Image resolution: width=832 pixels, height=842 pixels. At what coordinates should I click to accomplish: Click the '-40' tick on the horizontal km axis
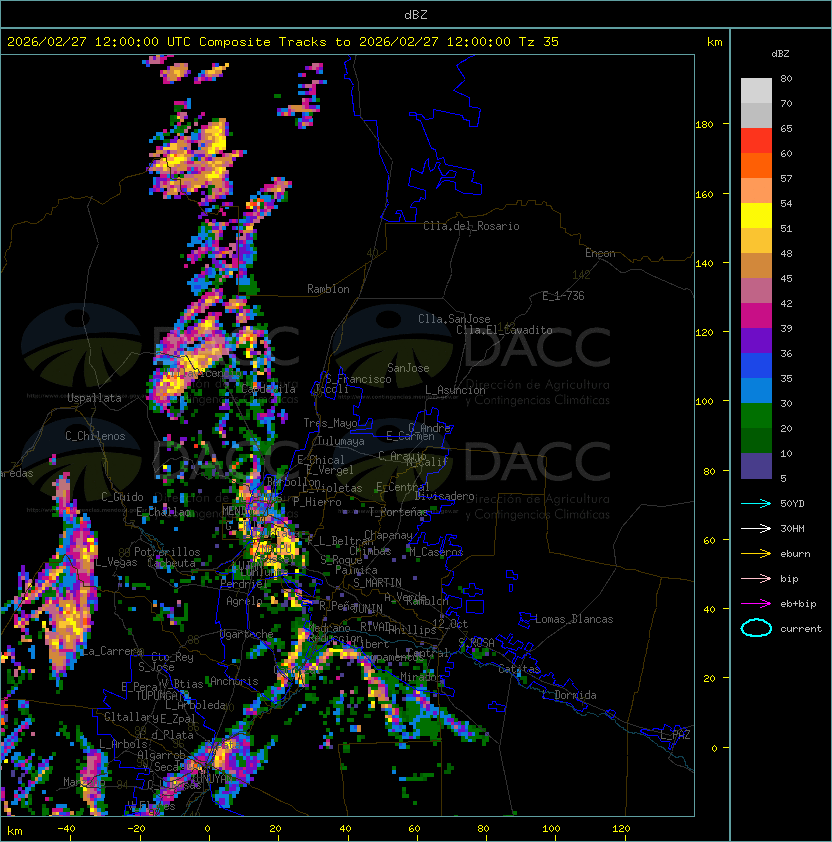[66, 829]
